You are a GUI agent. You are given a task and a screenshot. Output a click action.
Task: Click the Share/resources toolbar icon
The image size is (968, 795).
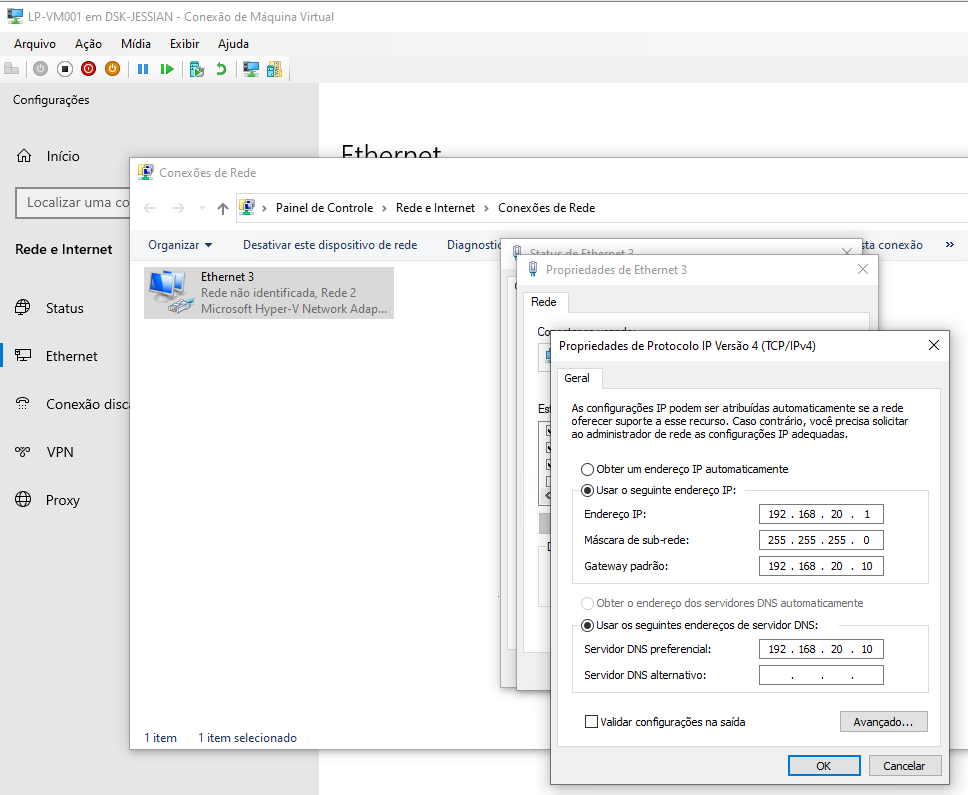[274, 69]
